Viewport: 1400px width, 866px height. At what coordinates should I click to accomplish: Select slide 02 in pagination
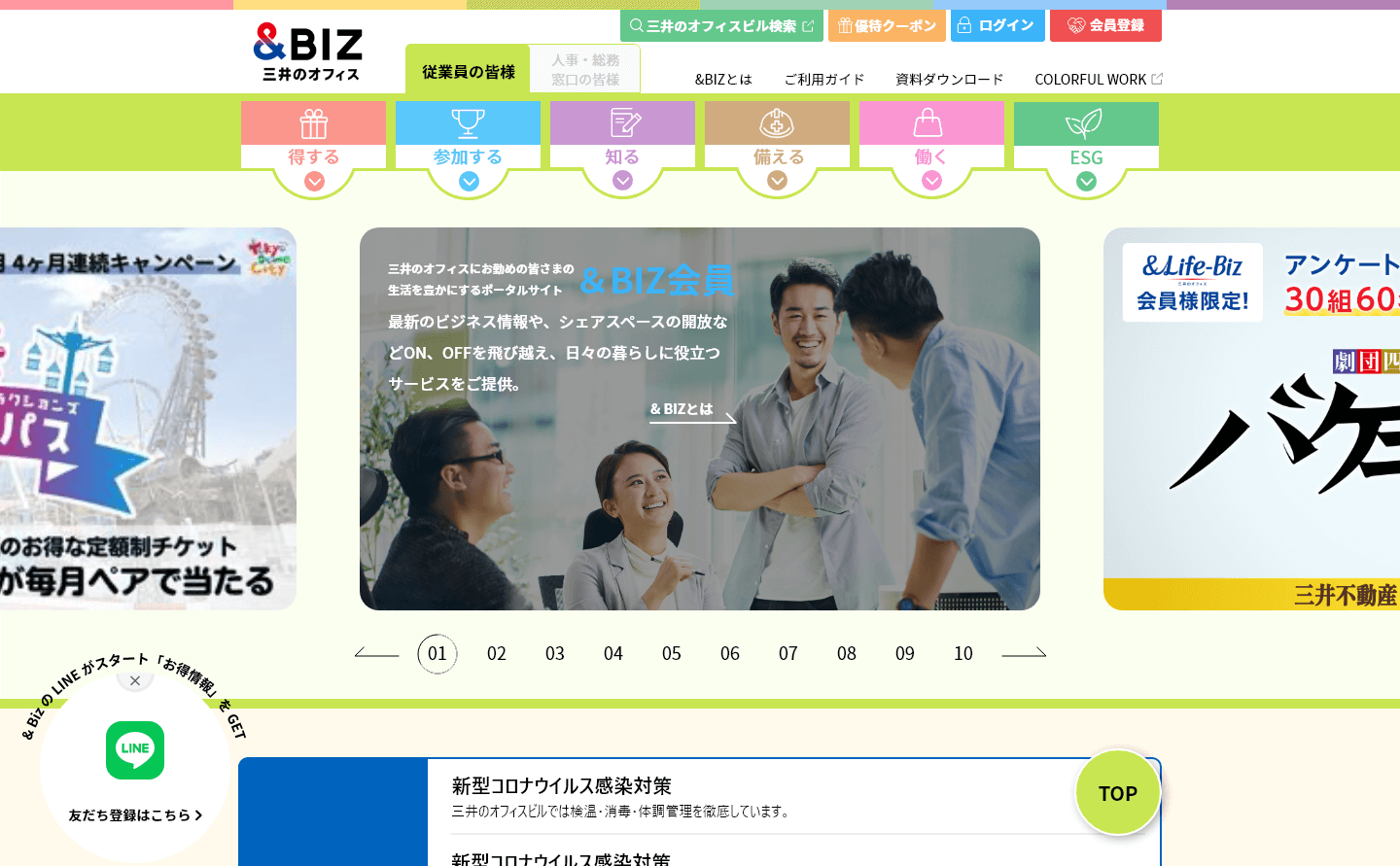coord(497,654)
